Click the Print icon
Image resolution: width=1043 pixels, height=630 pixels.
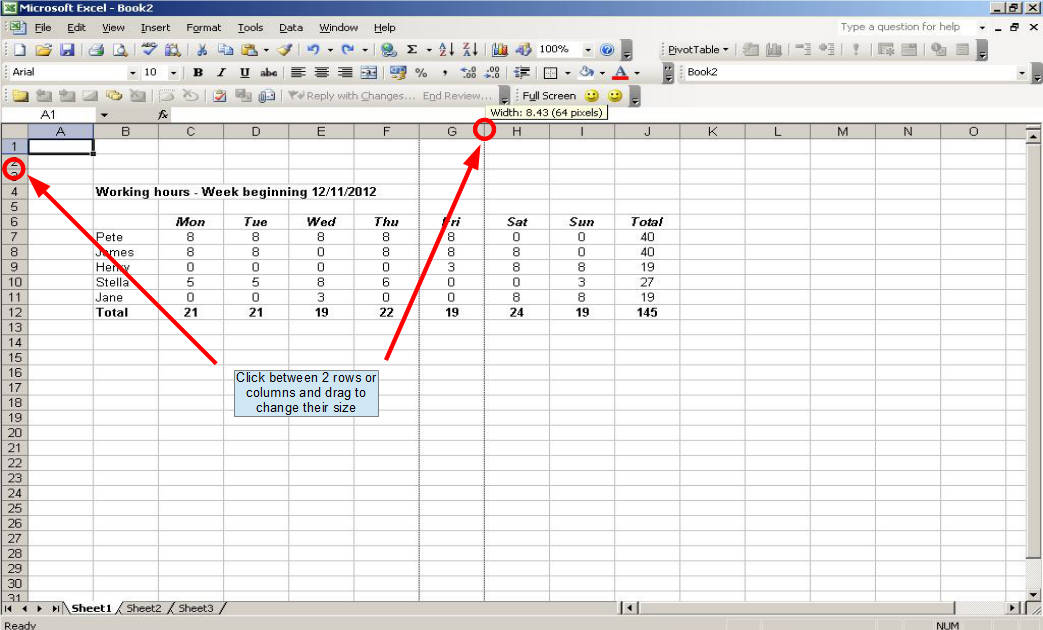pos(96,49)
